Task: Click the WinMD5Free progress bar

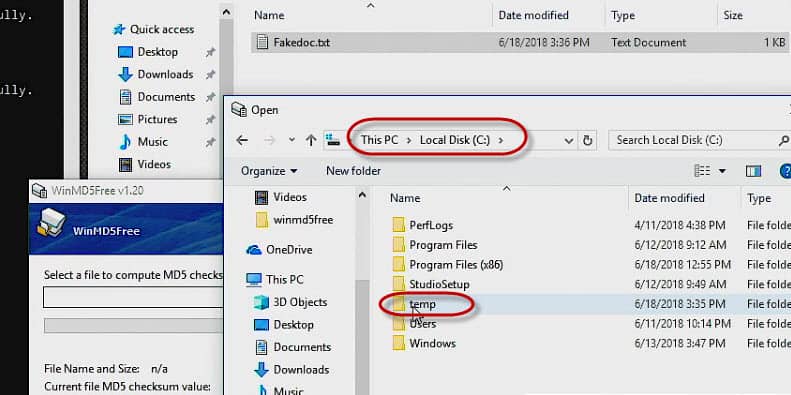Action: 133,325
